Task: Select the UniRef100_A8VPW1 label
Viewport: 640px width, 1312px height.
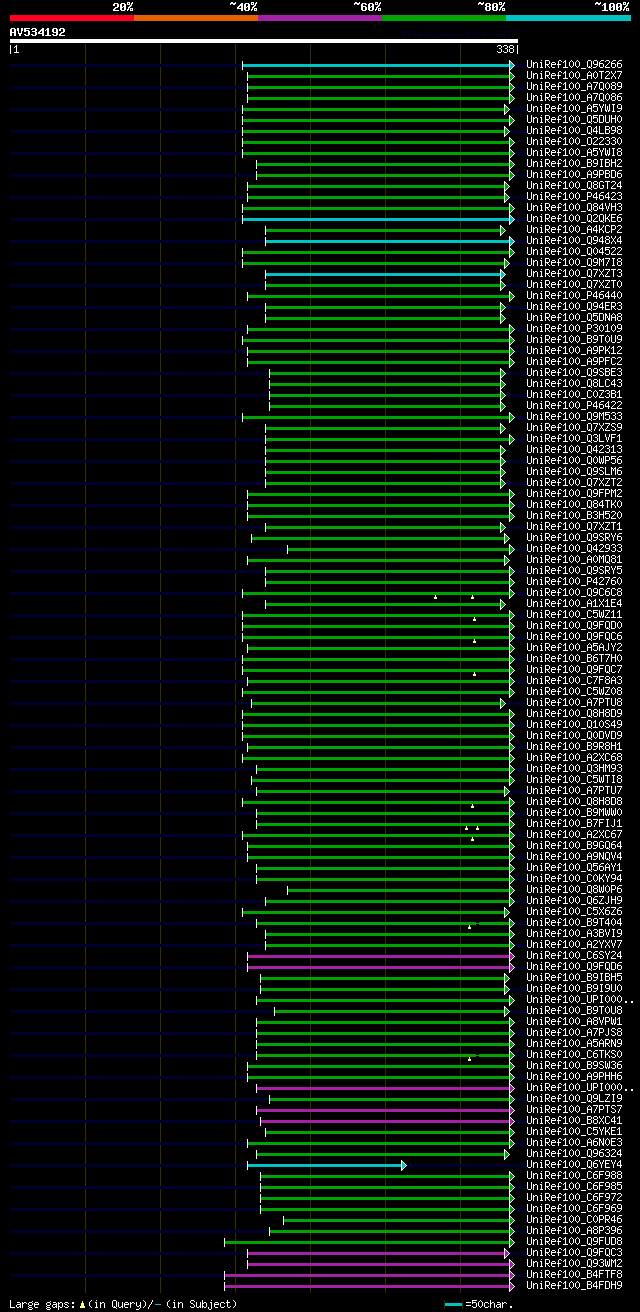Action: tap(574, 1022)
